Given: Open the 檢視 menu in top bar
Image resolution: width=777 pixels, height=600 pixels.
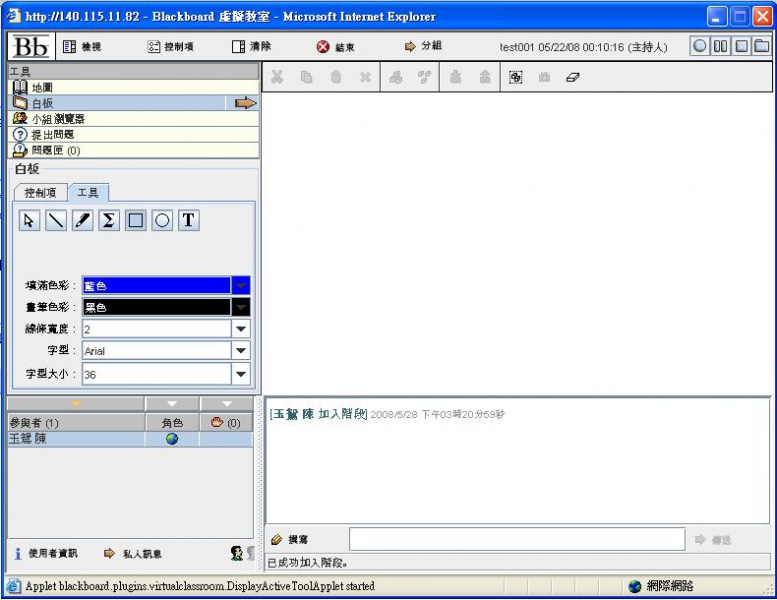Looking at the screenshot, I should tap(81, 47).
